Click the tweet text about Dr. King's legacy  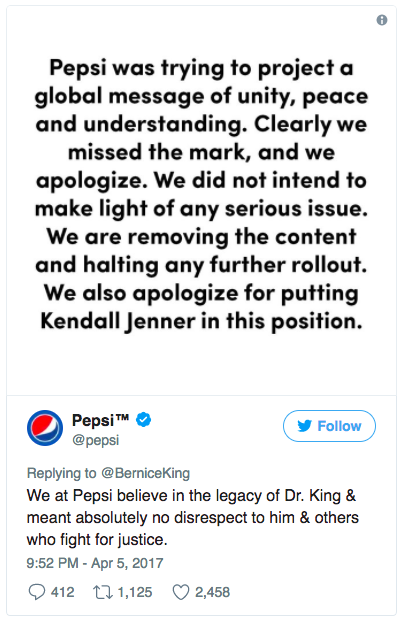tap(193, 518)
